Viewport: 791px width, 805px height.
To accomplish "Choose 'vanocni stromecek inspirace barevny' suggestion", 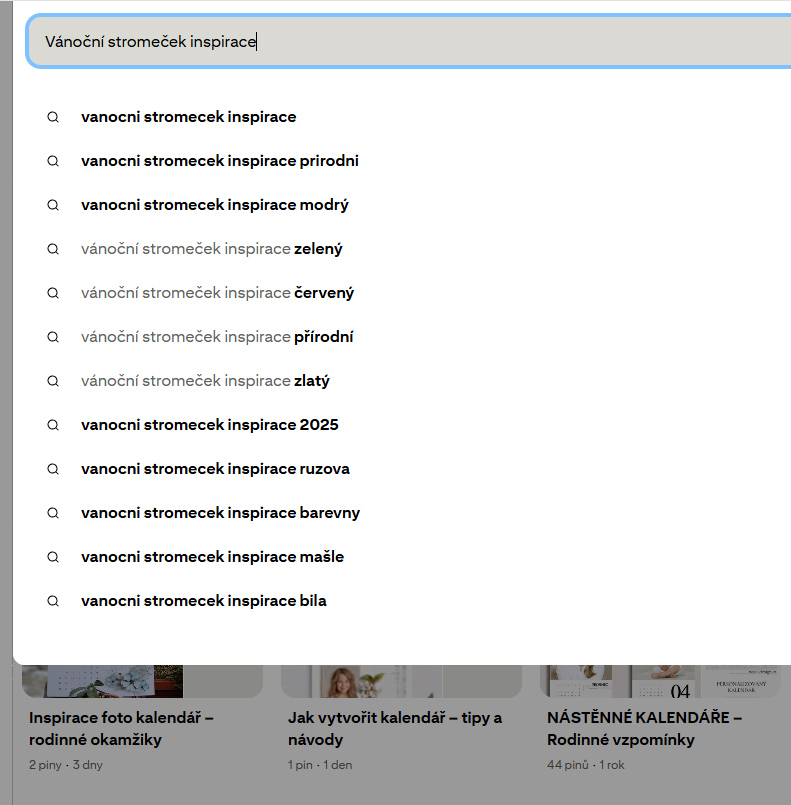I will point(220,513).
